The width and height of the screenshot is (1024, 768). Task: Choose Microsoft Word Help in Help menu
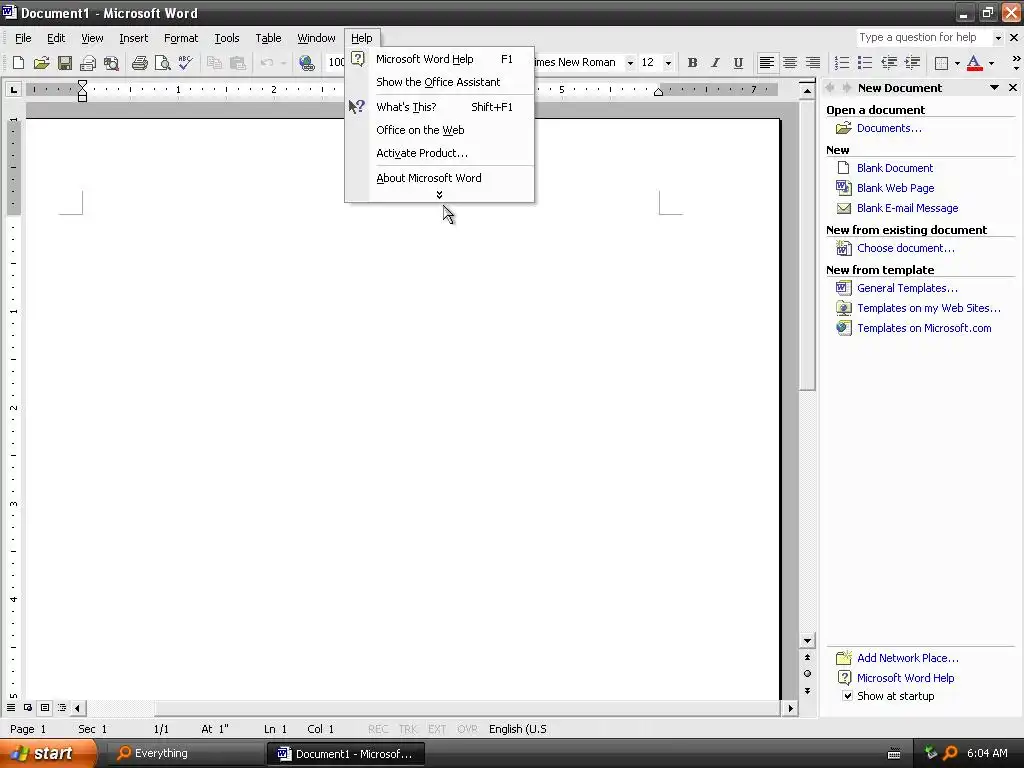(x=440, y=59)
